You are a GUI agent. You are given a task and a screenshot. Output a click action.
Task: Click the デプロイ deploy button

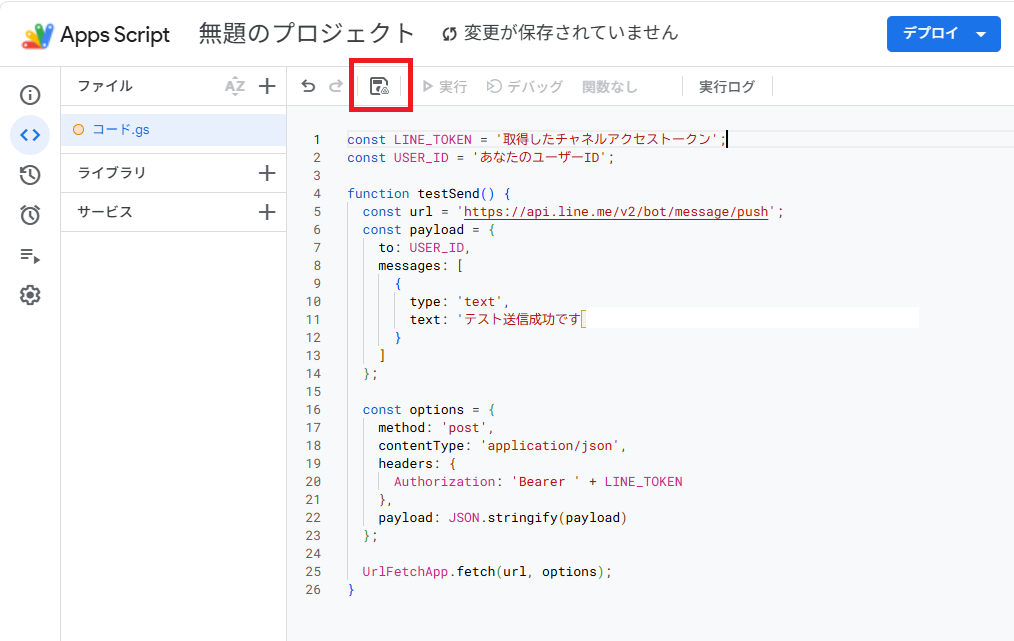930,34
